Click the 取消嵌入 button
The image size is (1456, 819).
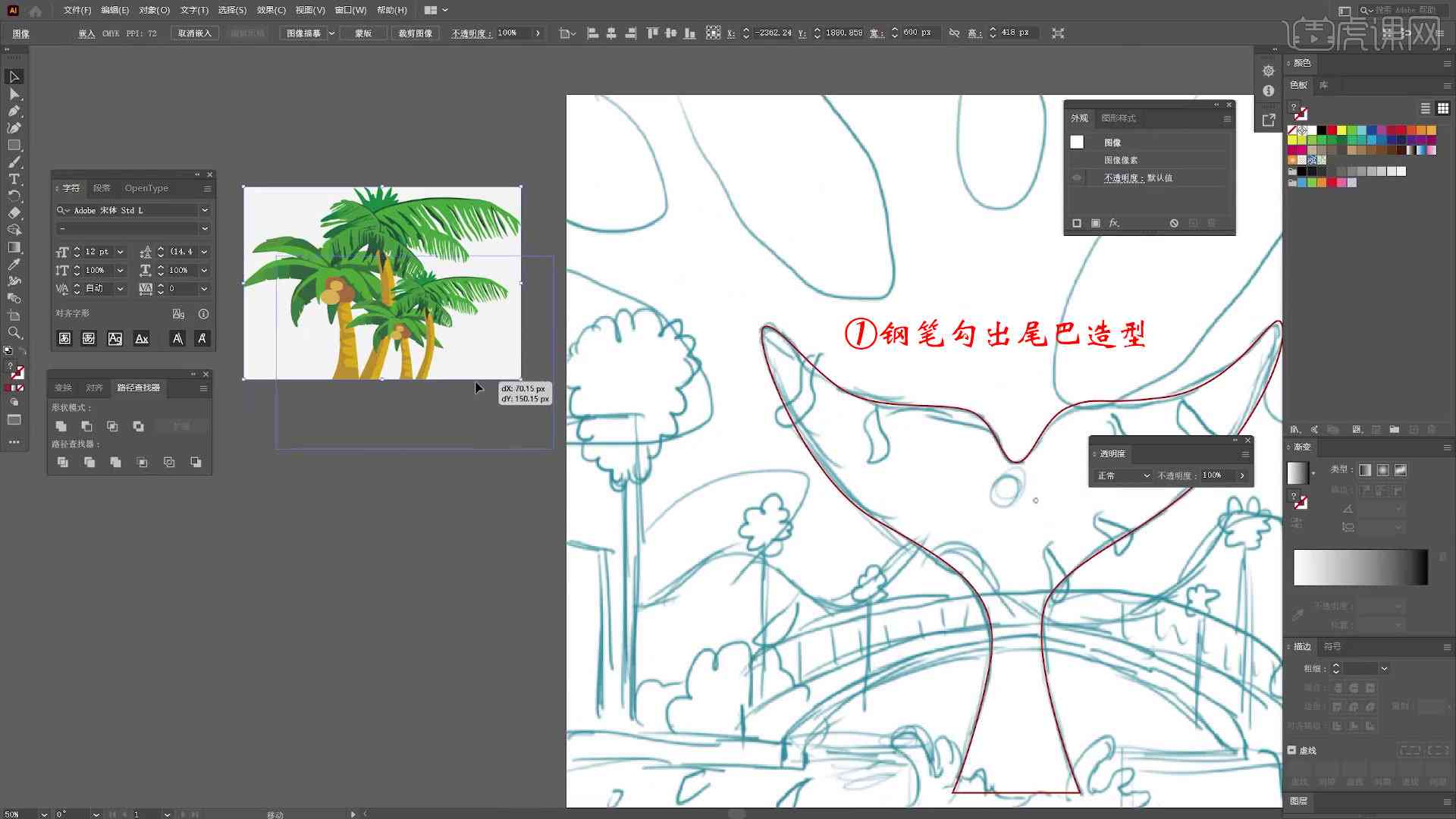(x=194, y=33)
